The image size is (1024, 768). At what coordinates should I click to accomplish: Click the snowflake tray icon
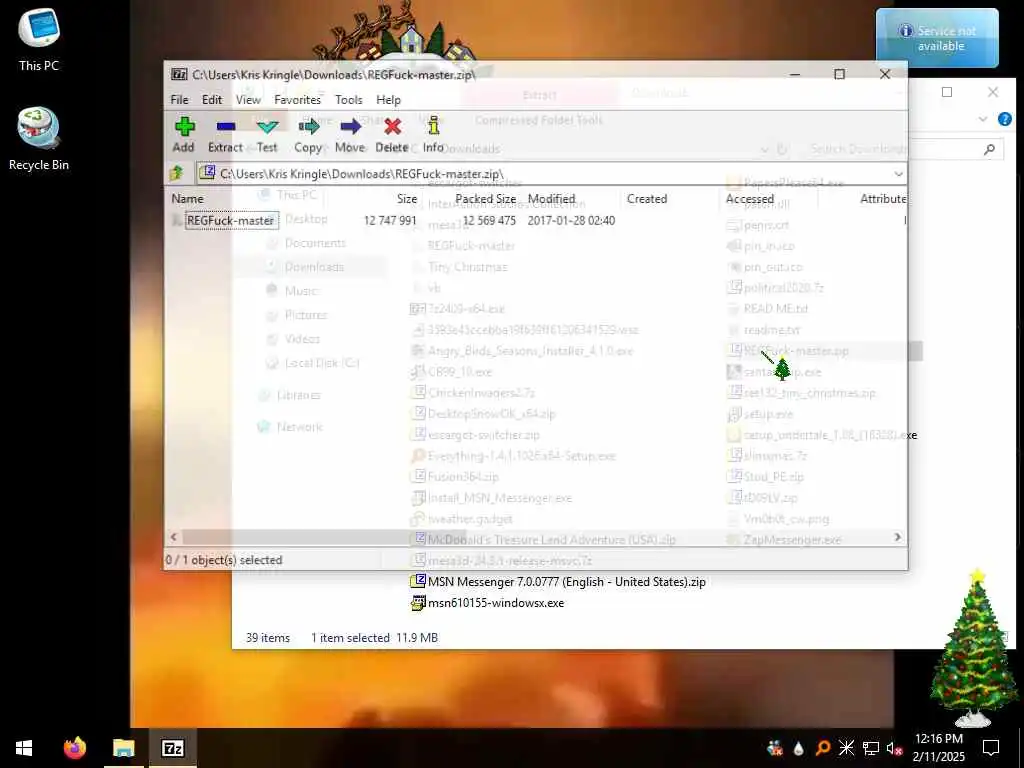click(x=846, y=748)
